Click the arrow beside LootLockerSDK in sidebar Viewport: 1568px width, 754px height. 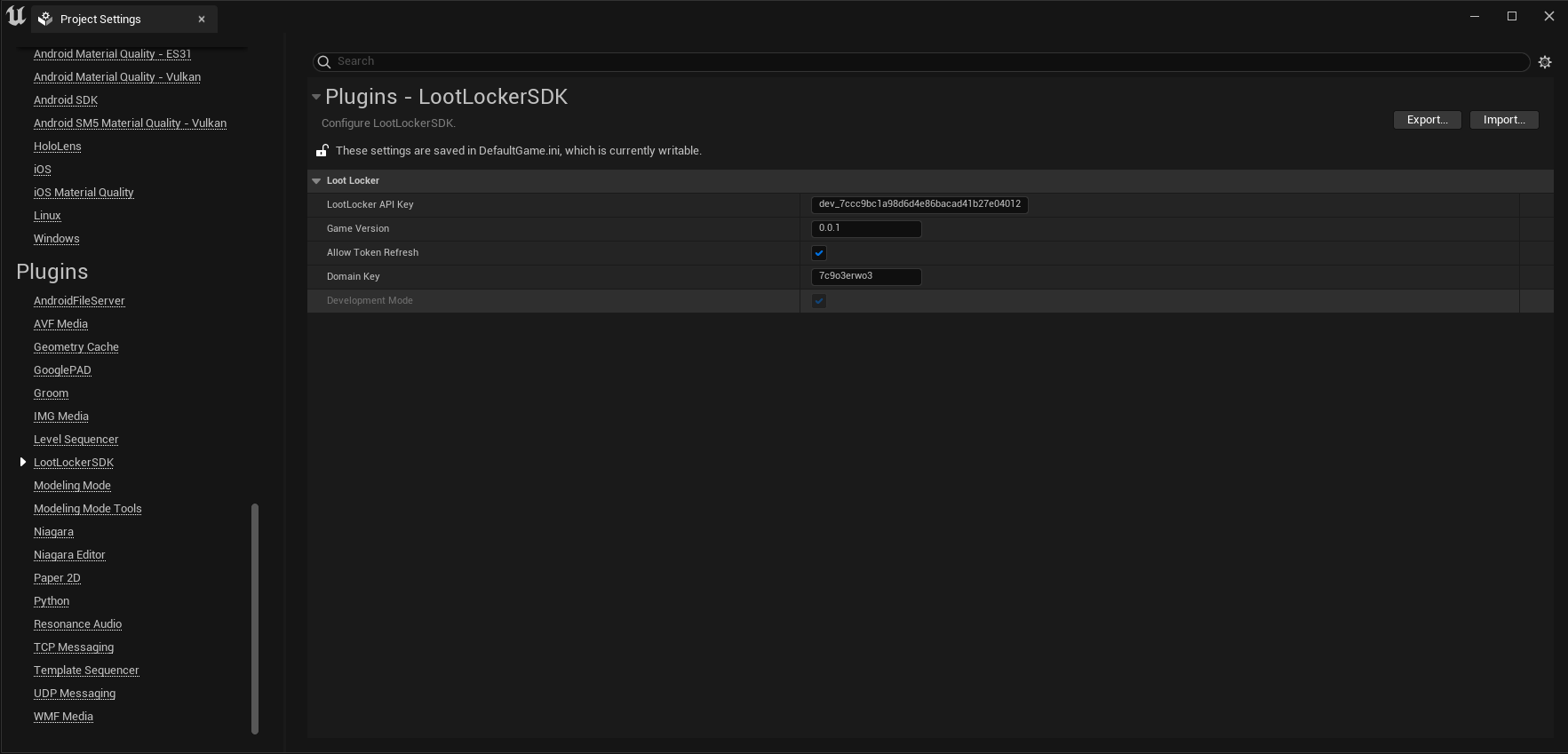23,462
